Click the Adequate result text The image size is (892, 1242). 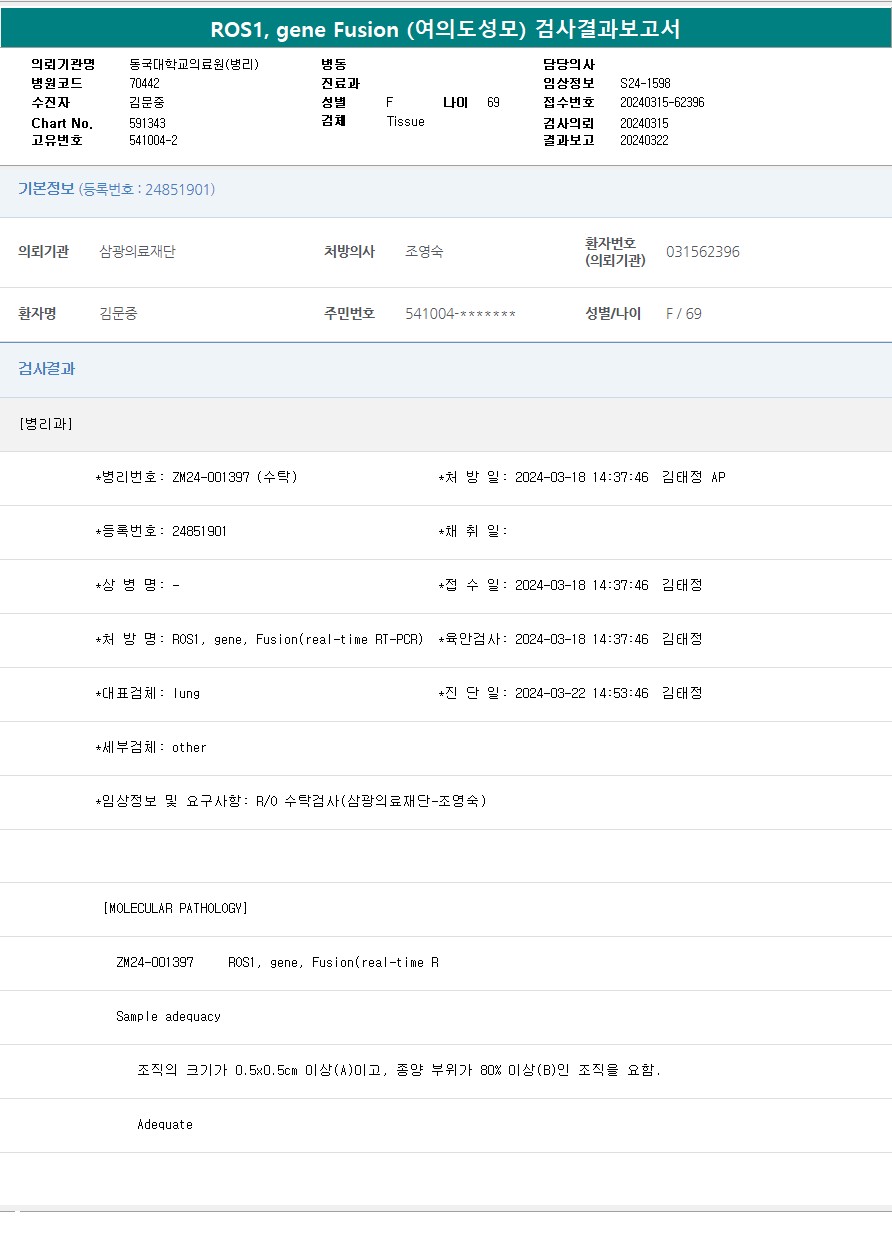(x=165, y=1125)
